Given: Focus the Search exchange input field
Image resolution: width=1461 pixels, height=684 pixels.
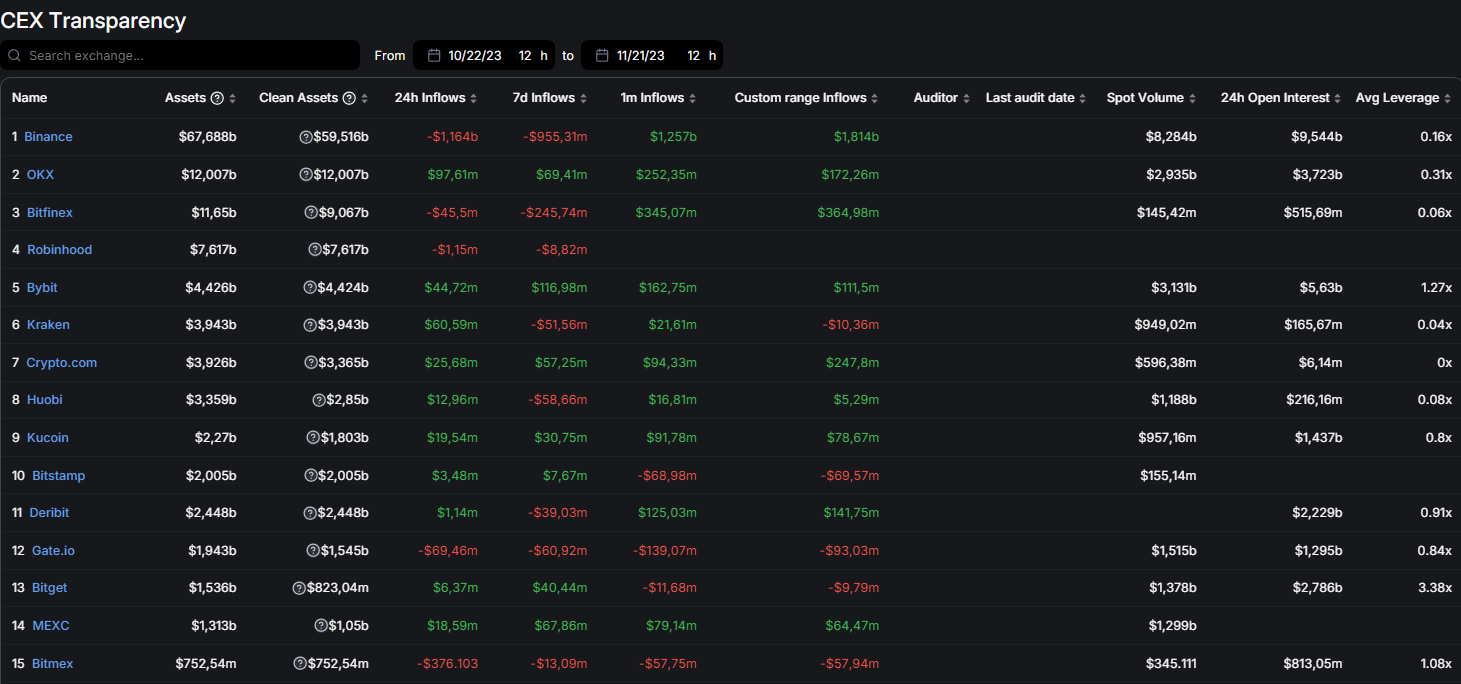Looking at the screenshot, I should [x=190, y=56].
